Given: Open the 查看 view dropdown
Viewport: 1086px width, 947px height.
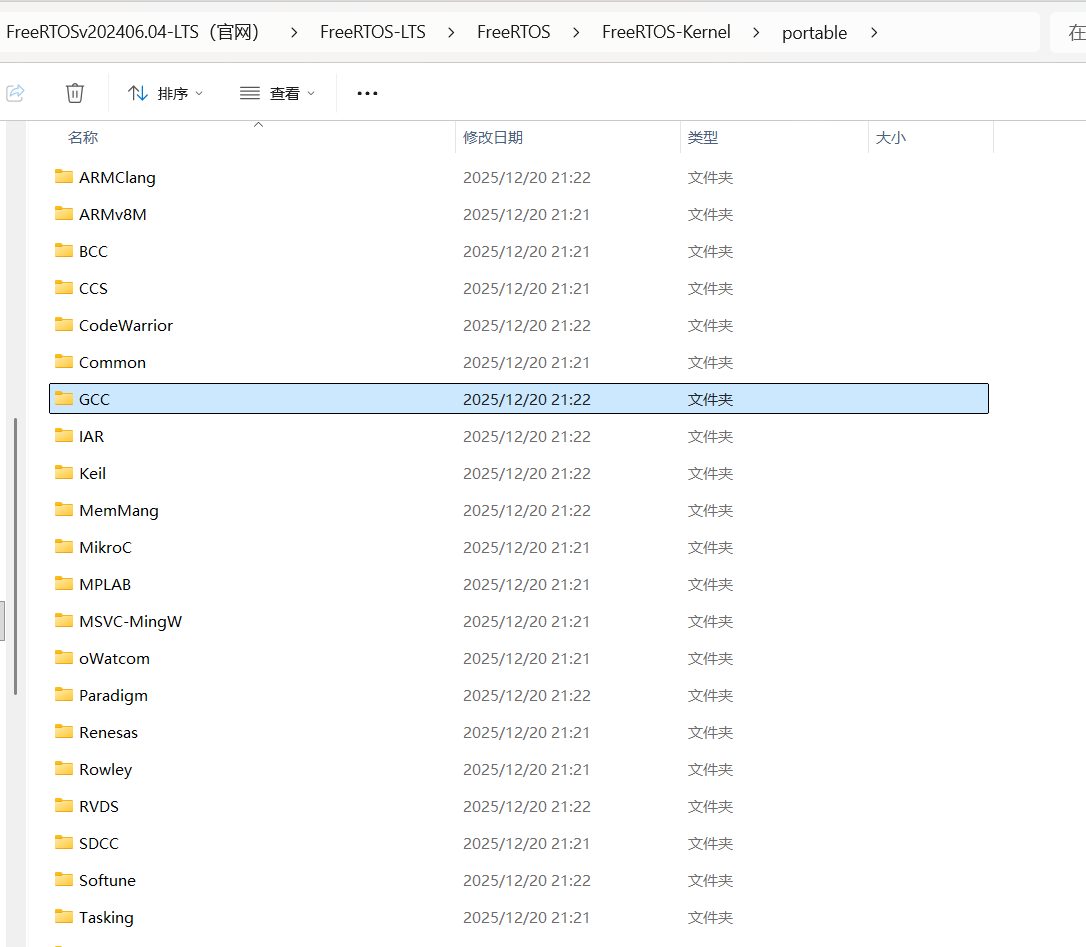Looking at the screenshot, I should 277,94.
